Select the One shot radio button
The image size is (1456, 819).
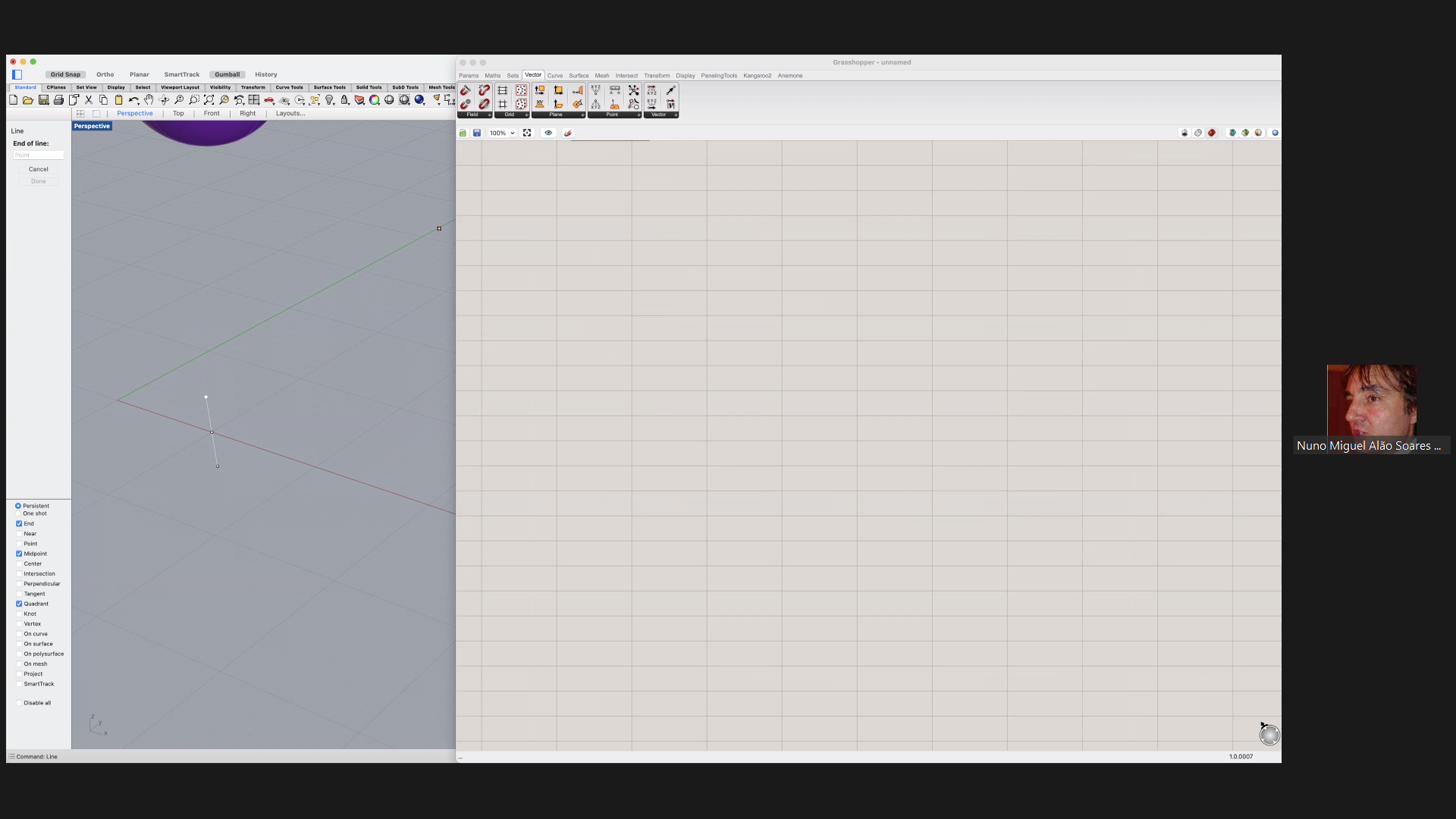(x=18, y=513)
